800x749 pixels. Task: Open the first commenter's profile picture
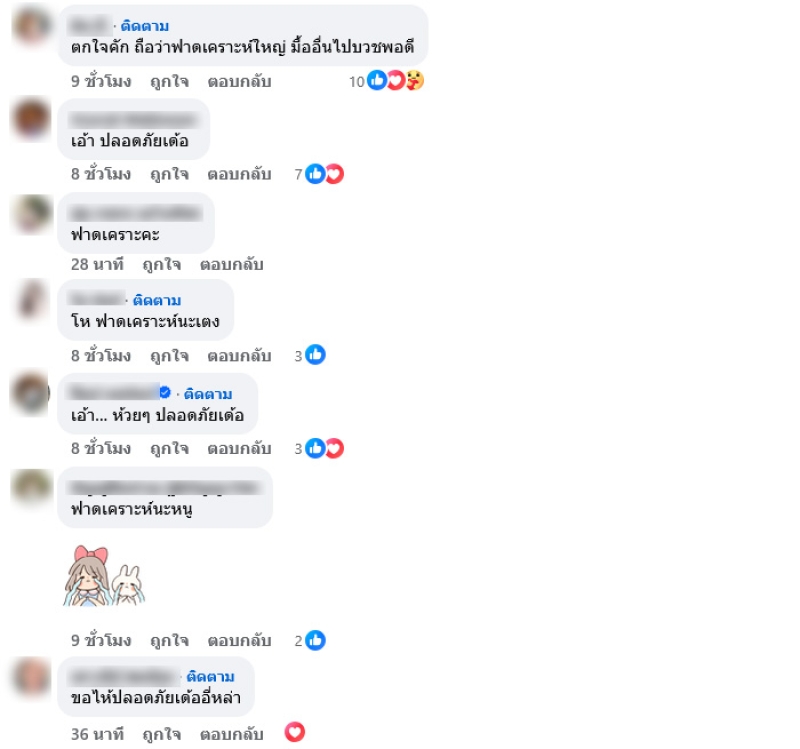pos(32,26)
